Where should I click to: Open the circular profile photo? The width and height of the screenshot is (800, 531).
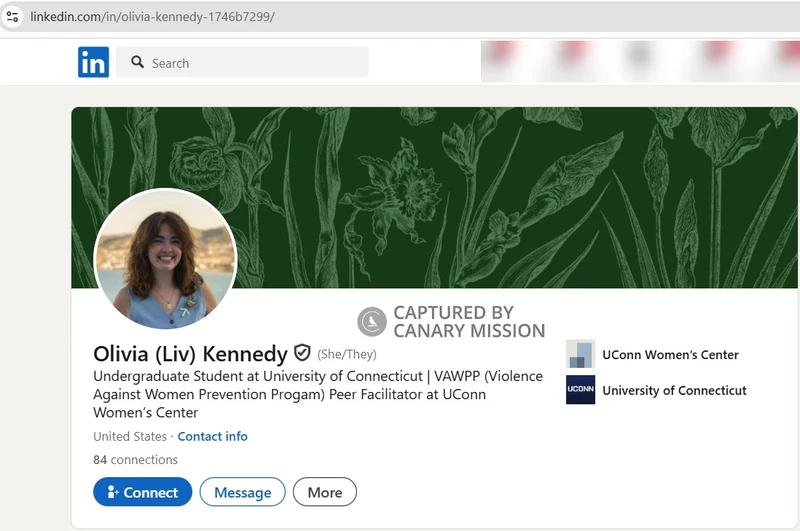165,259
